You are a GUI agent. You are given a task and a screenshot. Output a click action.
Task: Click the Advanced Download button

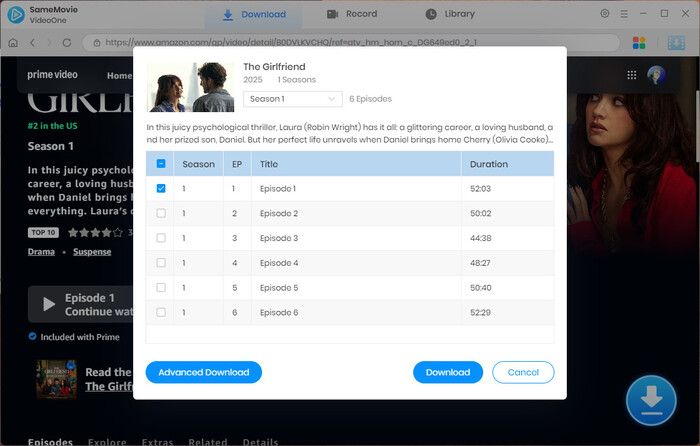click(204, 372)
